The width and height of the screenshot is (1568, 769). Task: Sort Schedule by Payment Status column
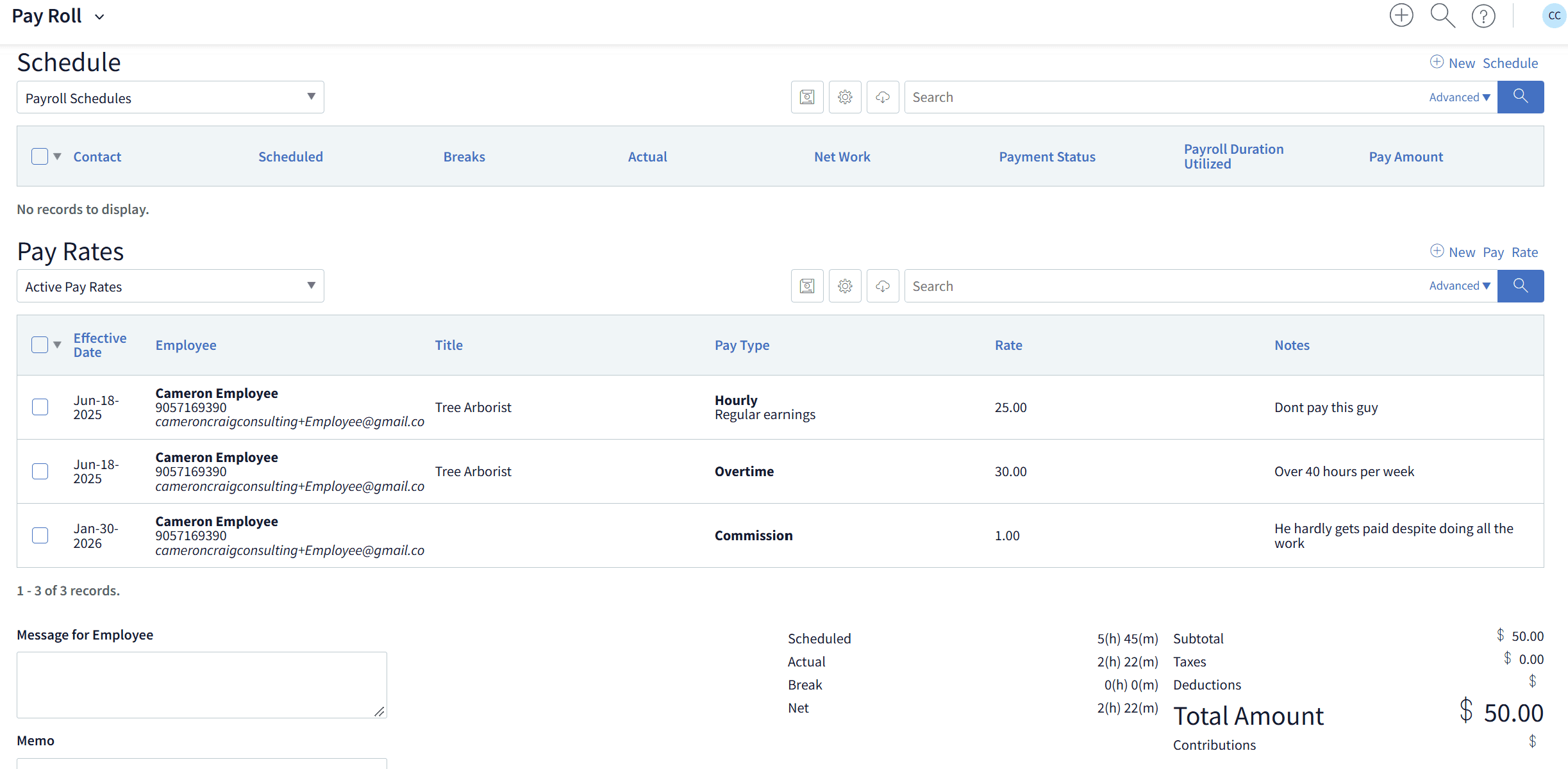click(1047, 156)
